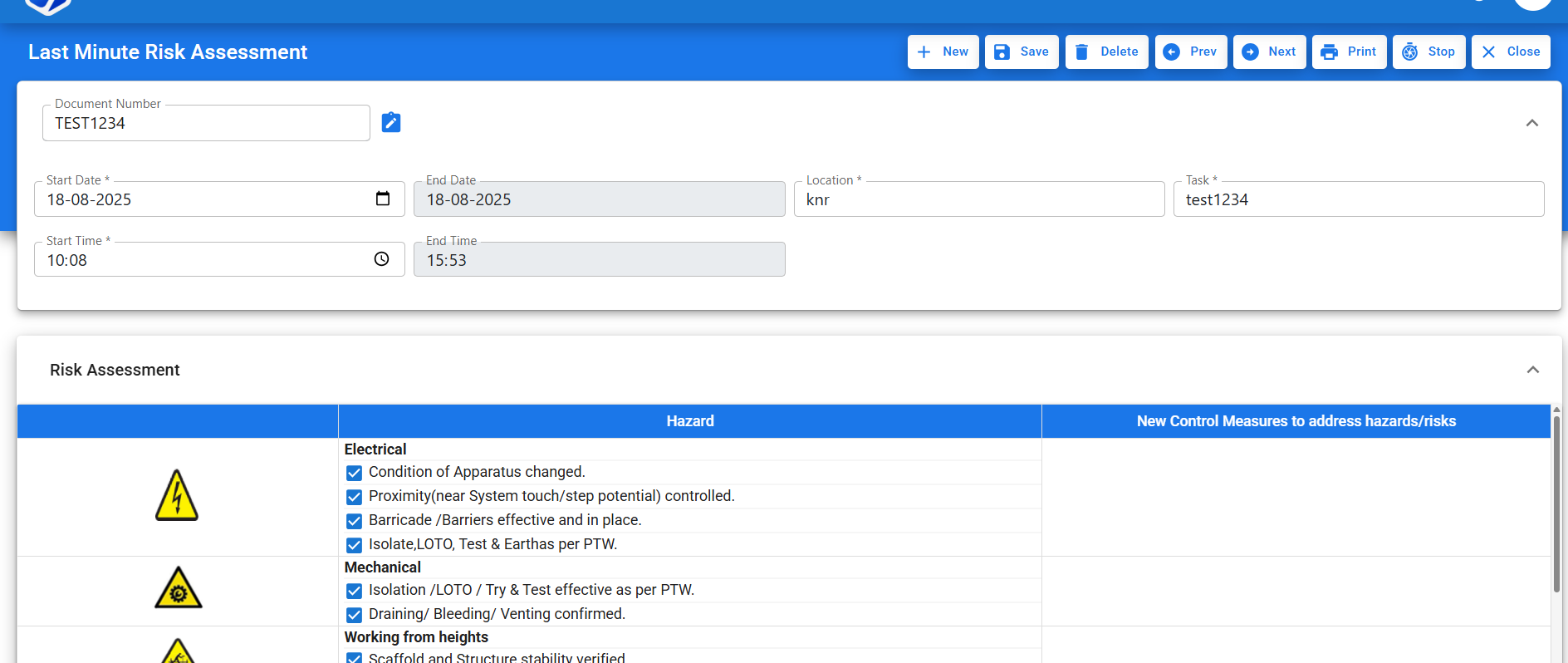
Task: Click the Electrical hazard warning icon
Action: tap(177, 496)
